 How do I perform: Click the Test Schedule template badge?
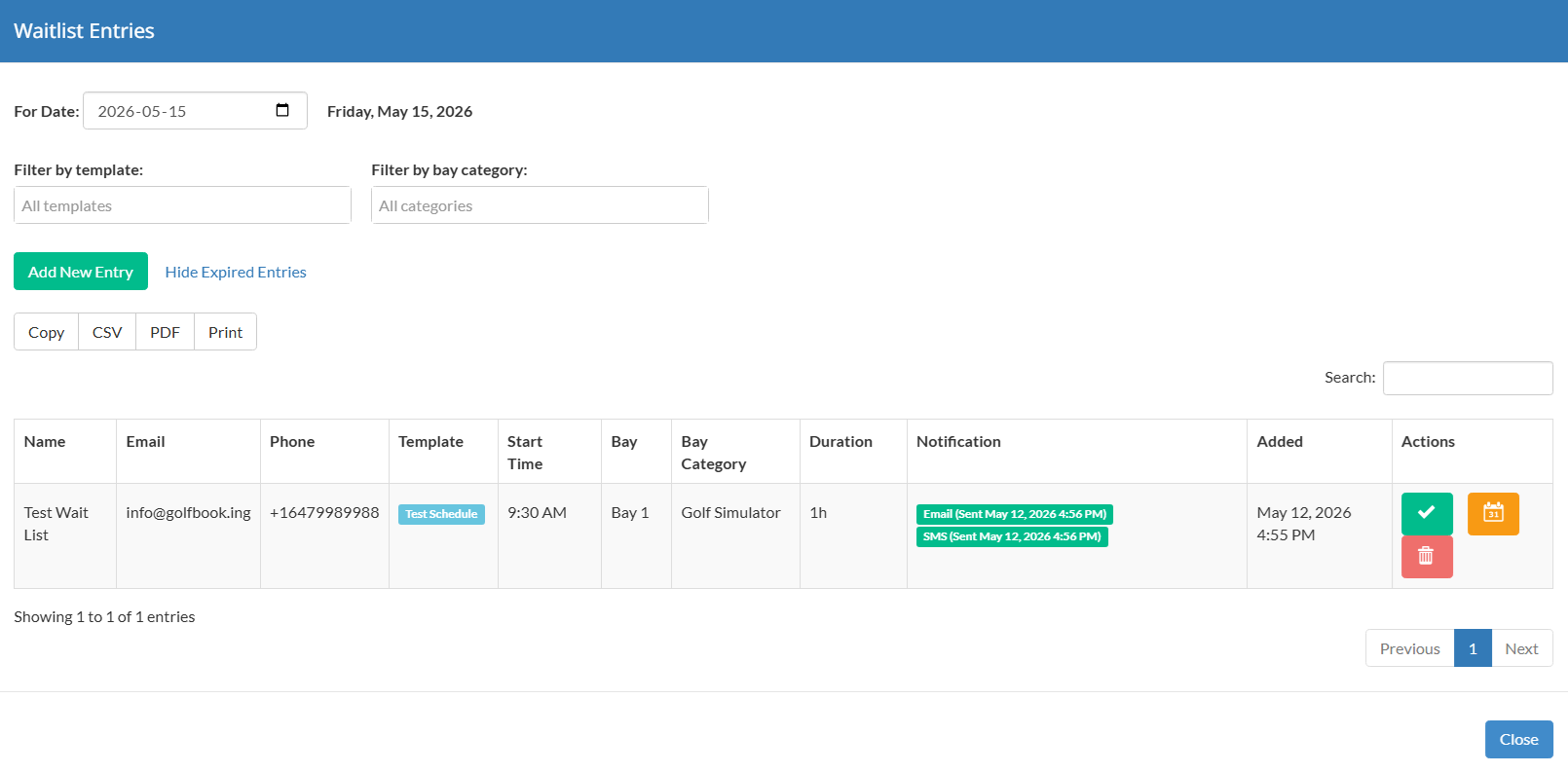441,514
